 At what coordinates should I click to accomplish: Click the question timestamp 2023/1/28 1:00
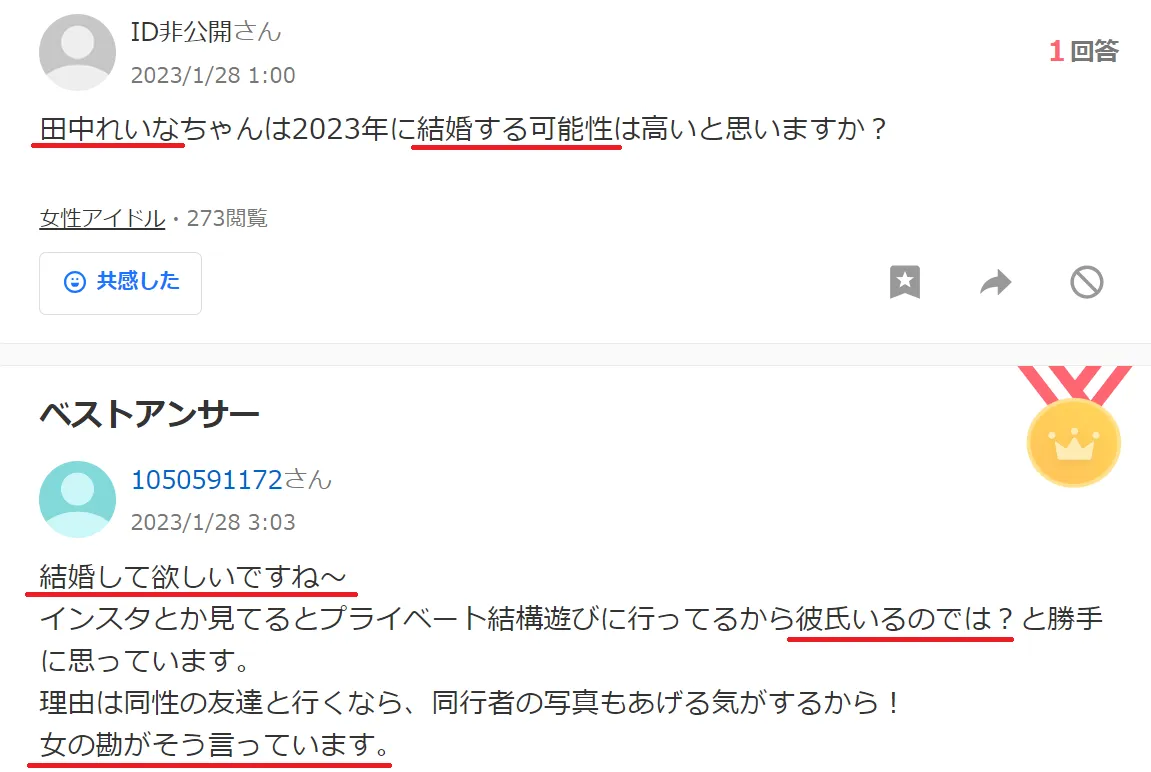(213, 75)
